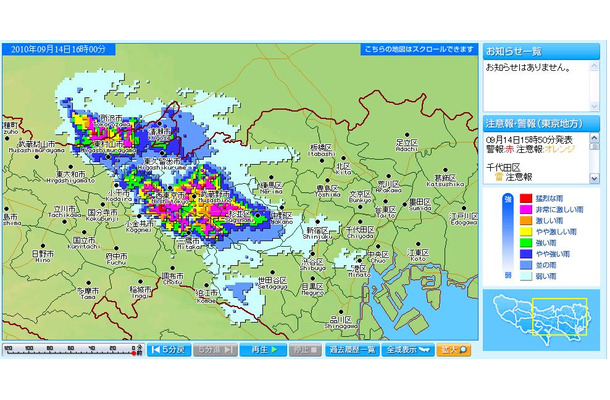Click the 120 mark on the time scale
Screen dimensions: 610x400
tap(8, 348)
